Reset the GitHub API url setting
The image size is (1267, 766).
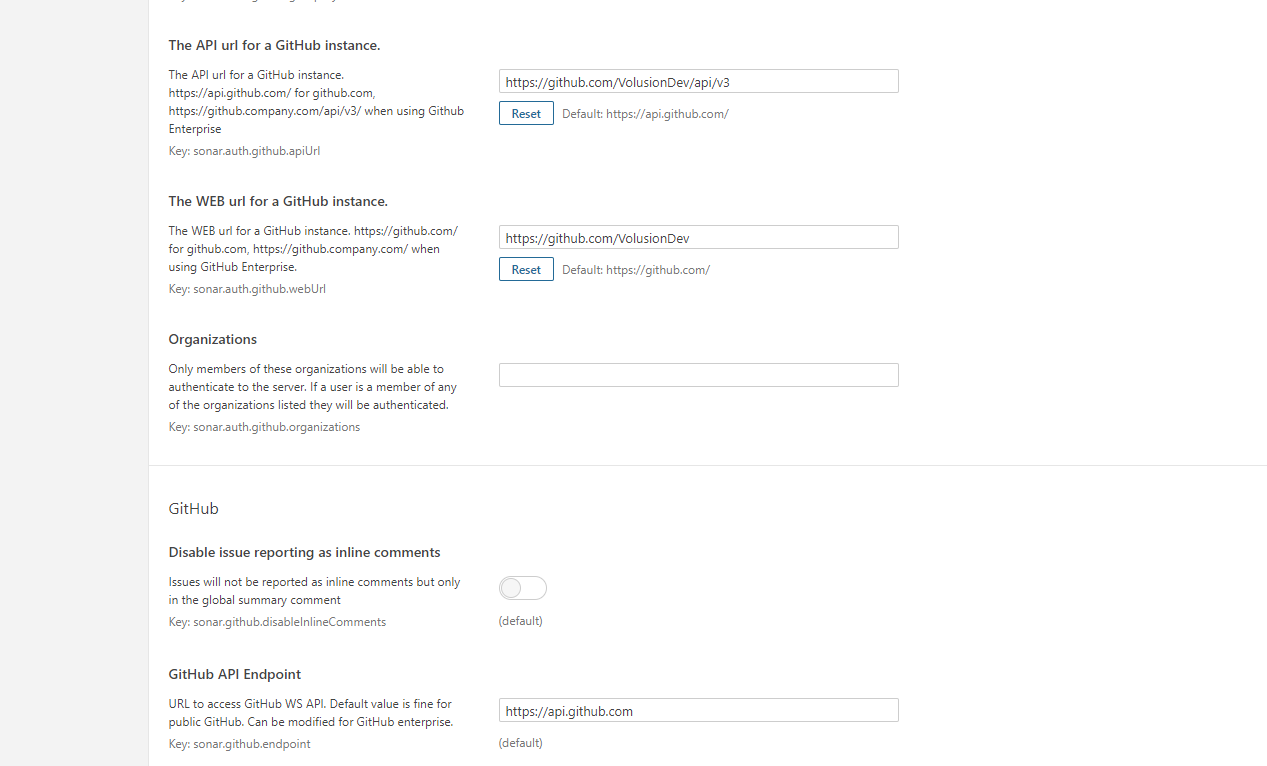click(x=526, y=114)
